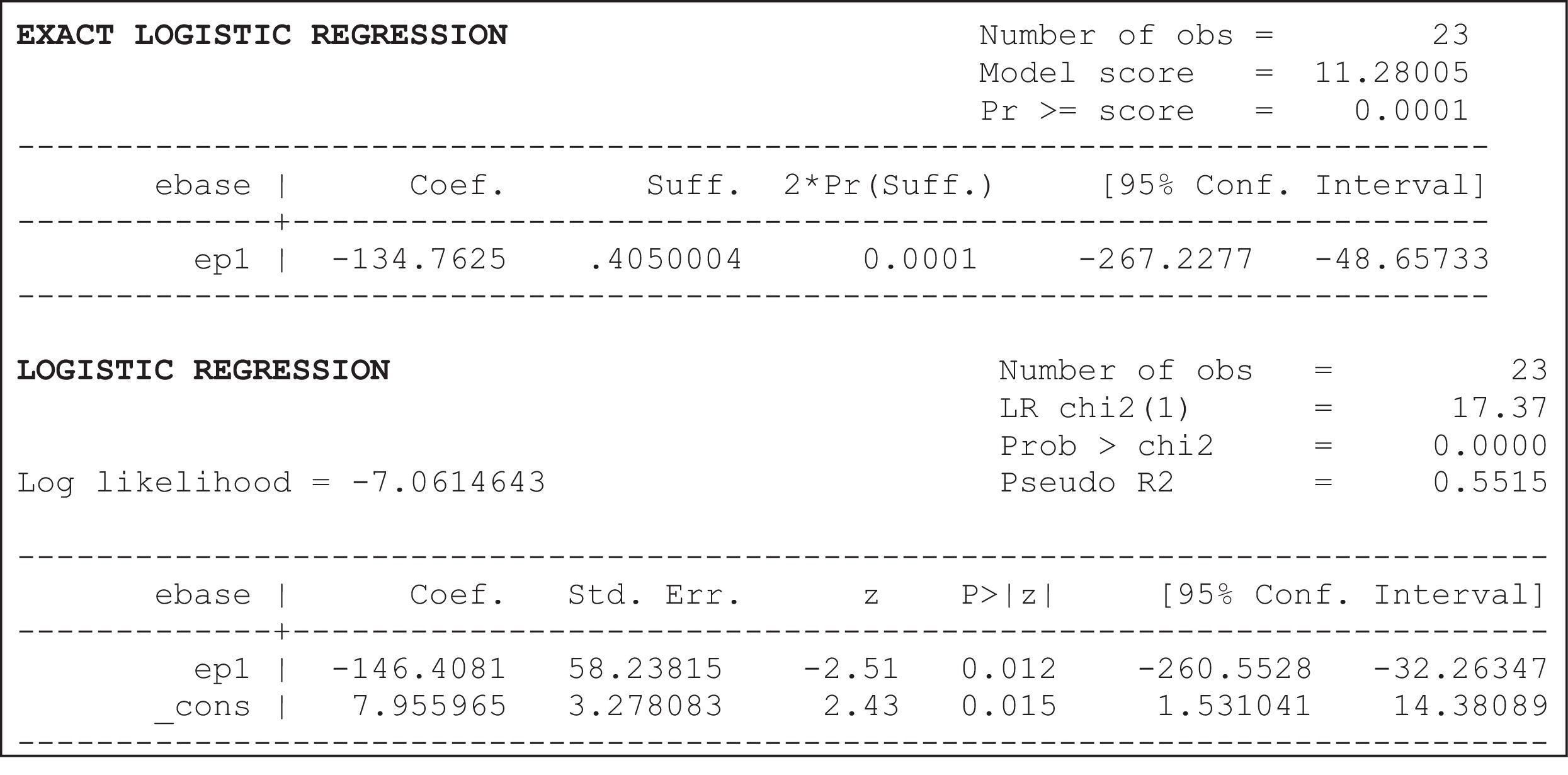Click the Log likelihood value -7.0614643
The width and height of the screenshot is (1568, 775).
(448, 483)
